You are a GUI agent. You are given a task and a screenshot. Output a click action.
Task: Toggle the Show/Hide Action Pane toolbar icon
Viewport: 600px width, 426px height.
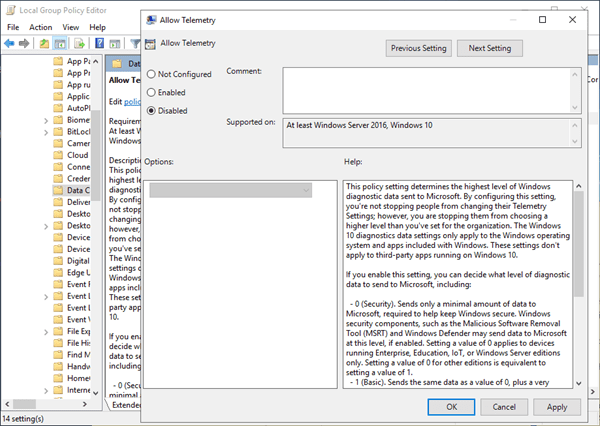click(x=114, y=44)
